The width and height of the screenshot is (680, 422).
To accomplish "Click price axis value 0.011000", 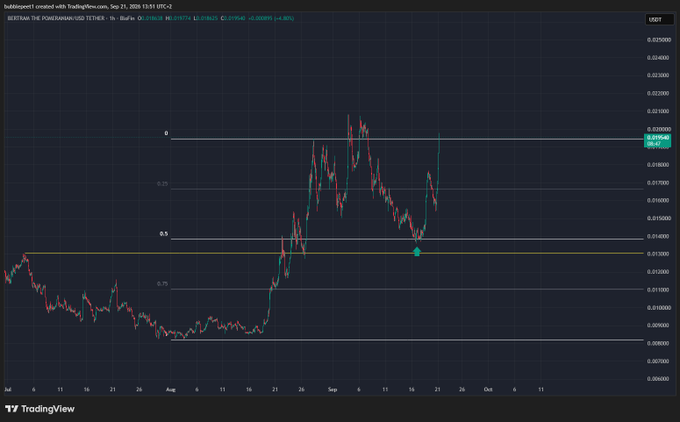I will coord(658,290).
